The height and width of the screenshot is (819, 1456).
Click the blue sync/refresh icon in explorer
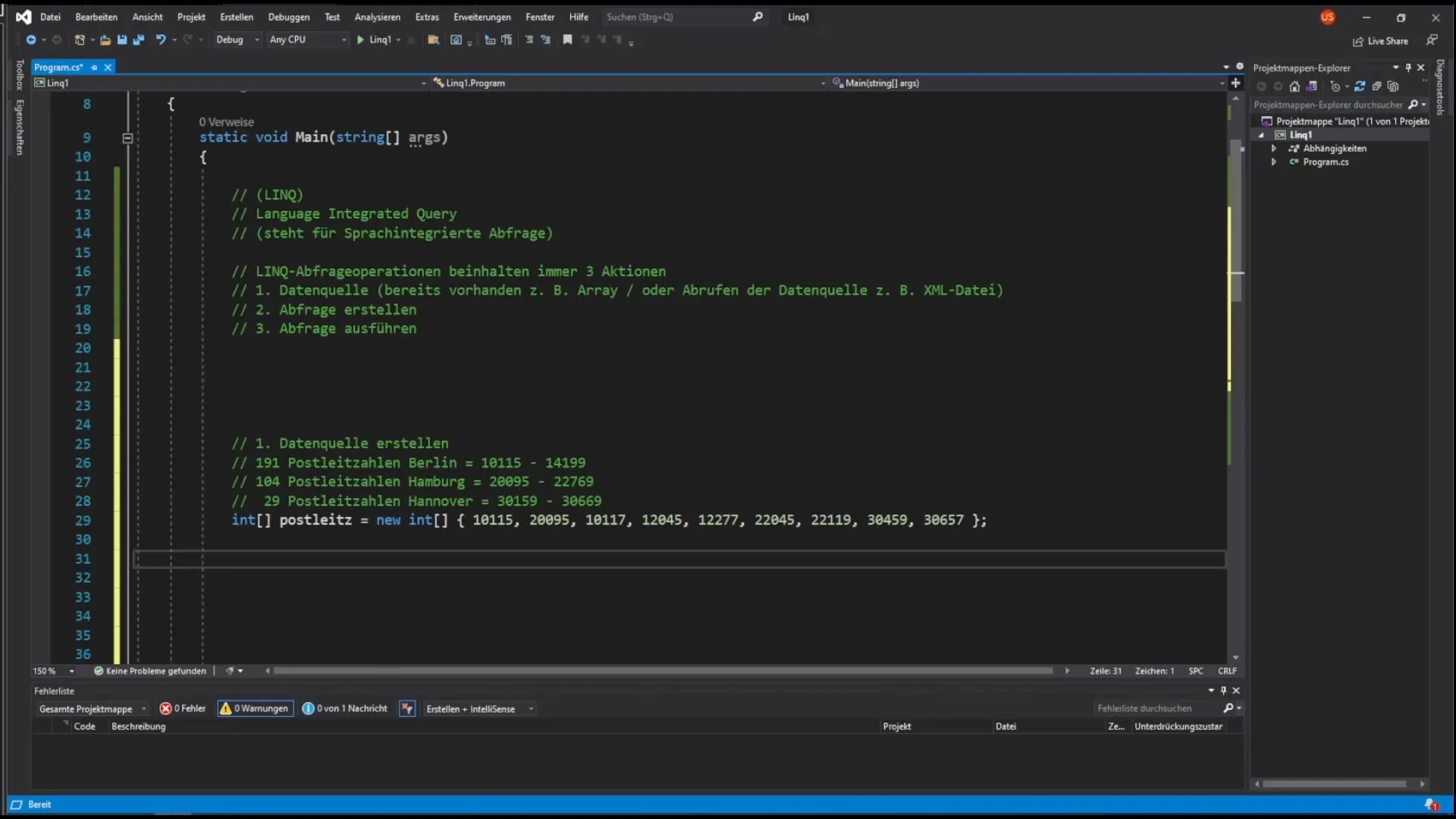1360,86
